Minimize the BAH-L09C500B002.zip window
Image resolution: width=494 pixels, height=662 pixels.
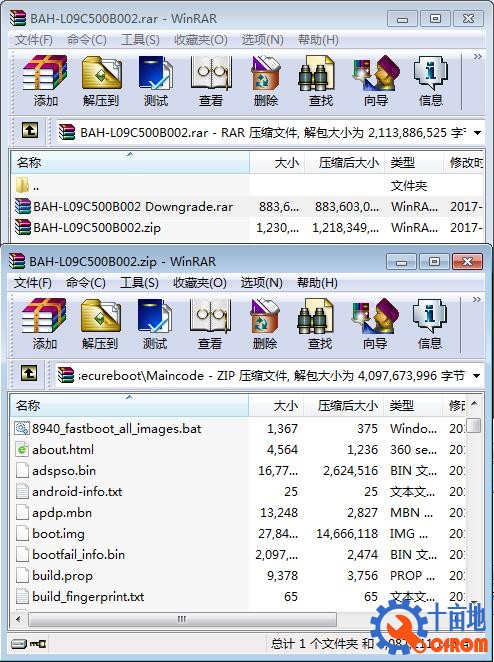point(401,262)
